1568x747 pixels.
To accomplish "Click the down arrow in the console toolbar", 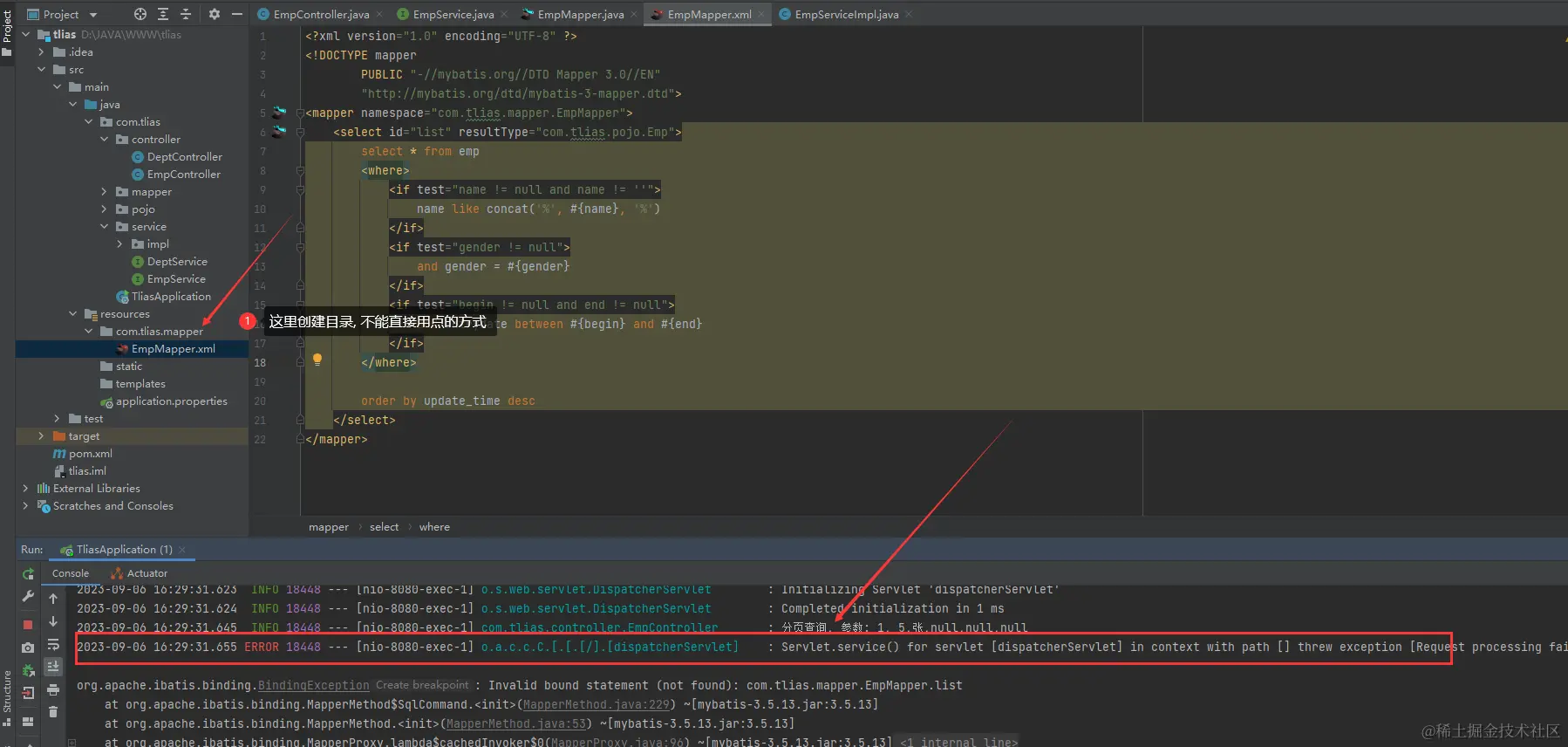I will coord(53,621).
